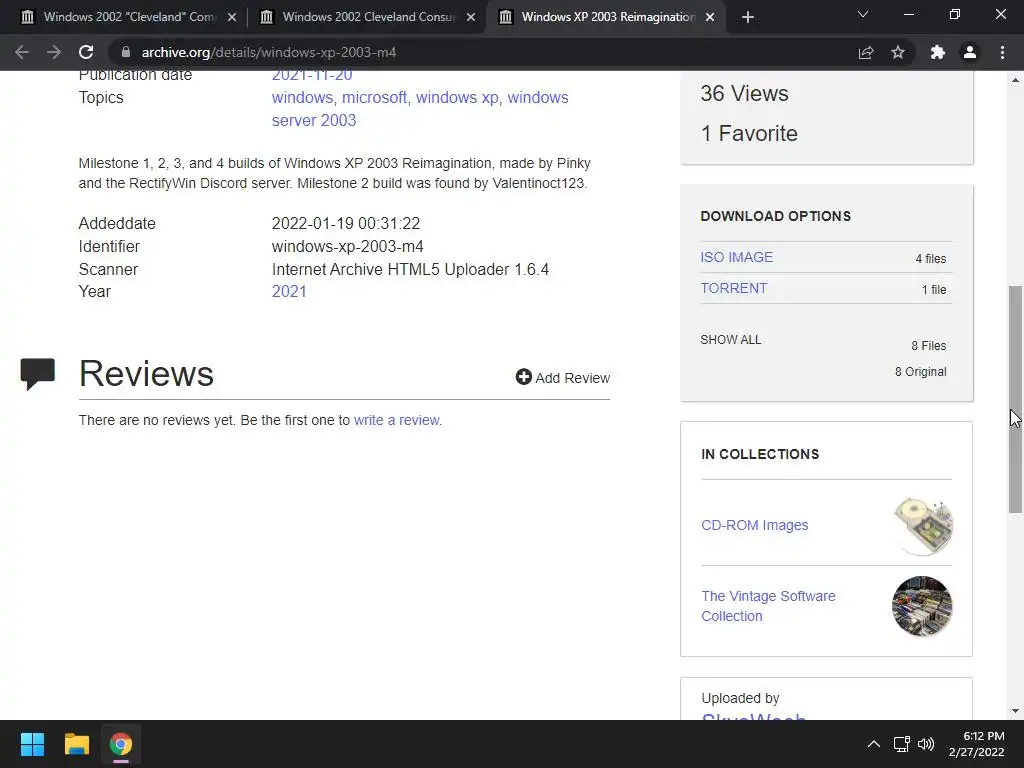
Task: Open the Windows Start button
Action: pyautogui.click(x=32, y=744)
